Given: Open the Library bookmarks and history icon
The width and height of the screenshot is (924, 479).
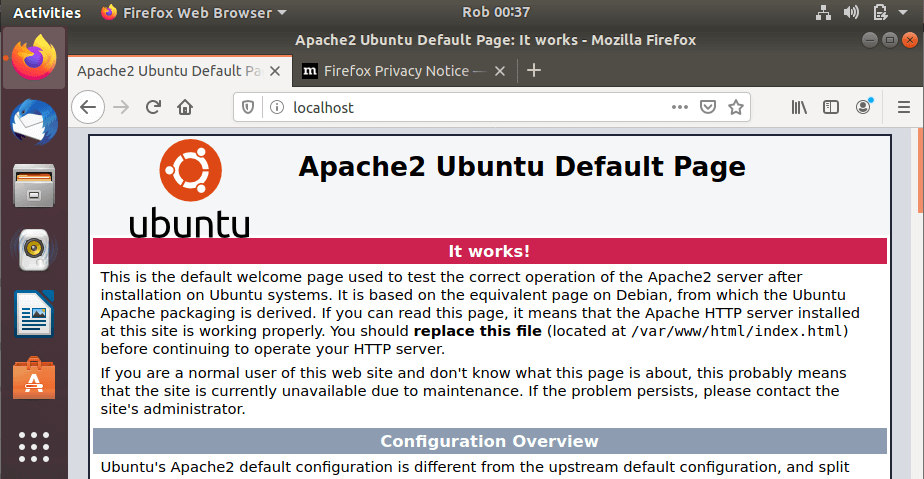Looking at the screenshot, I should pos(799,107).
